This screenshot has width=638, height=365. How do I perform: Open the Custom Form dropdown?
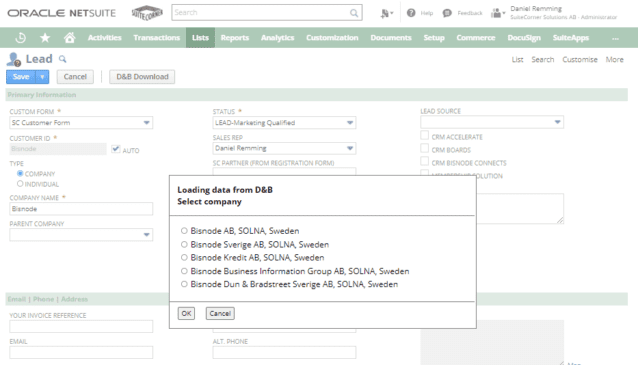pyautogui.click(x=146, y=122)
